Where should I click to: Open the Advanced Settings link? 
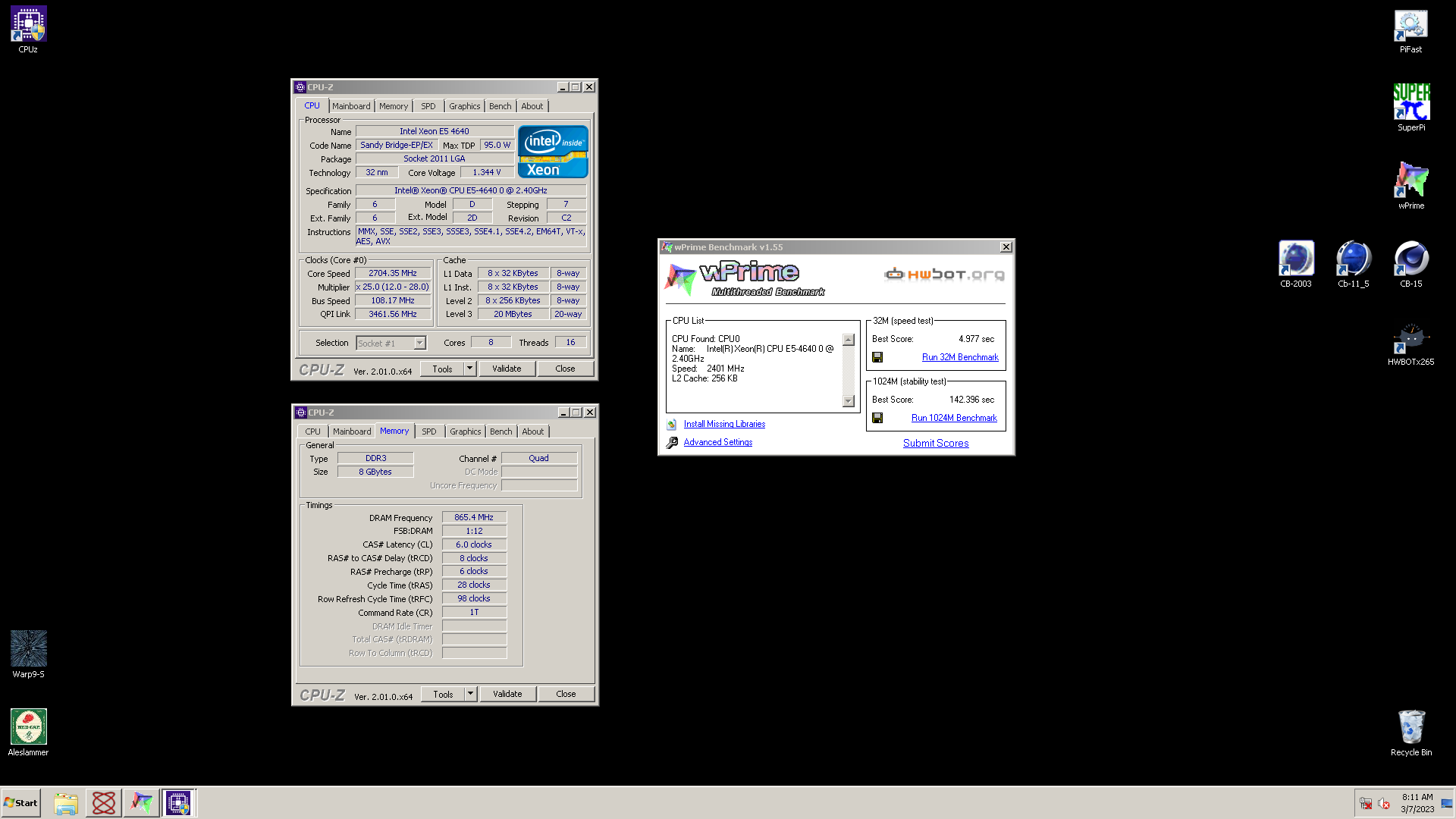click(718, 443)
